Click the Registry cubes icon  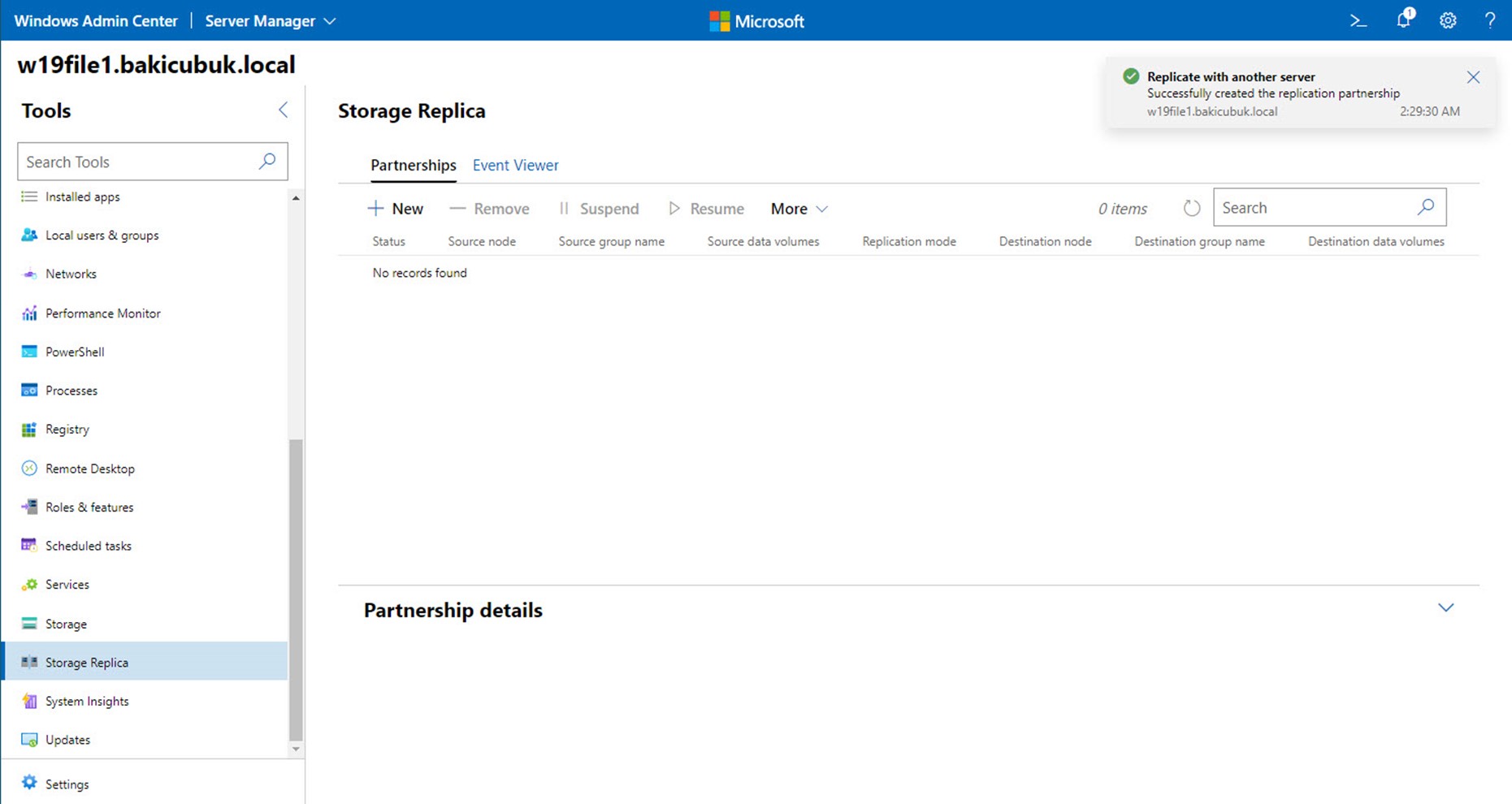[x=29, y=430]
